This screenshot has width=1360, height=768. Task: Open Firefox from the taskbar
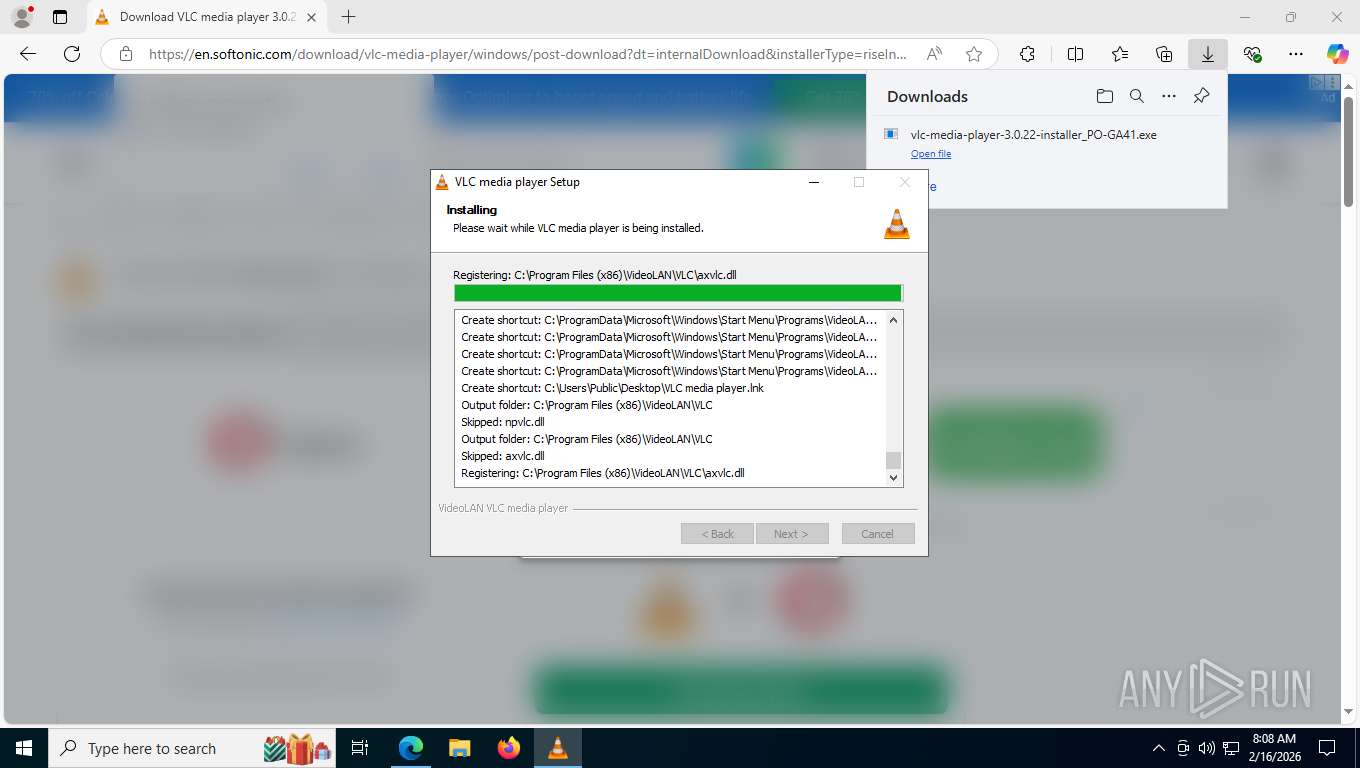509,748
